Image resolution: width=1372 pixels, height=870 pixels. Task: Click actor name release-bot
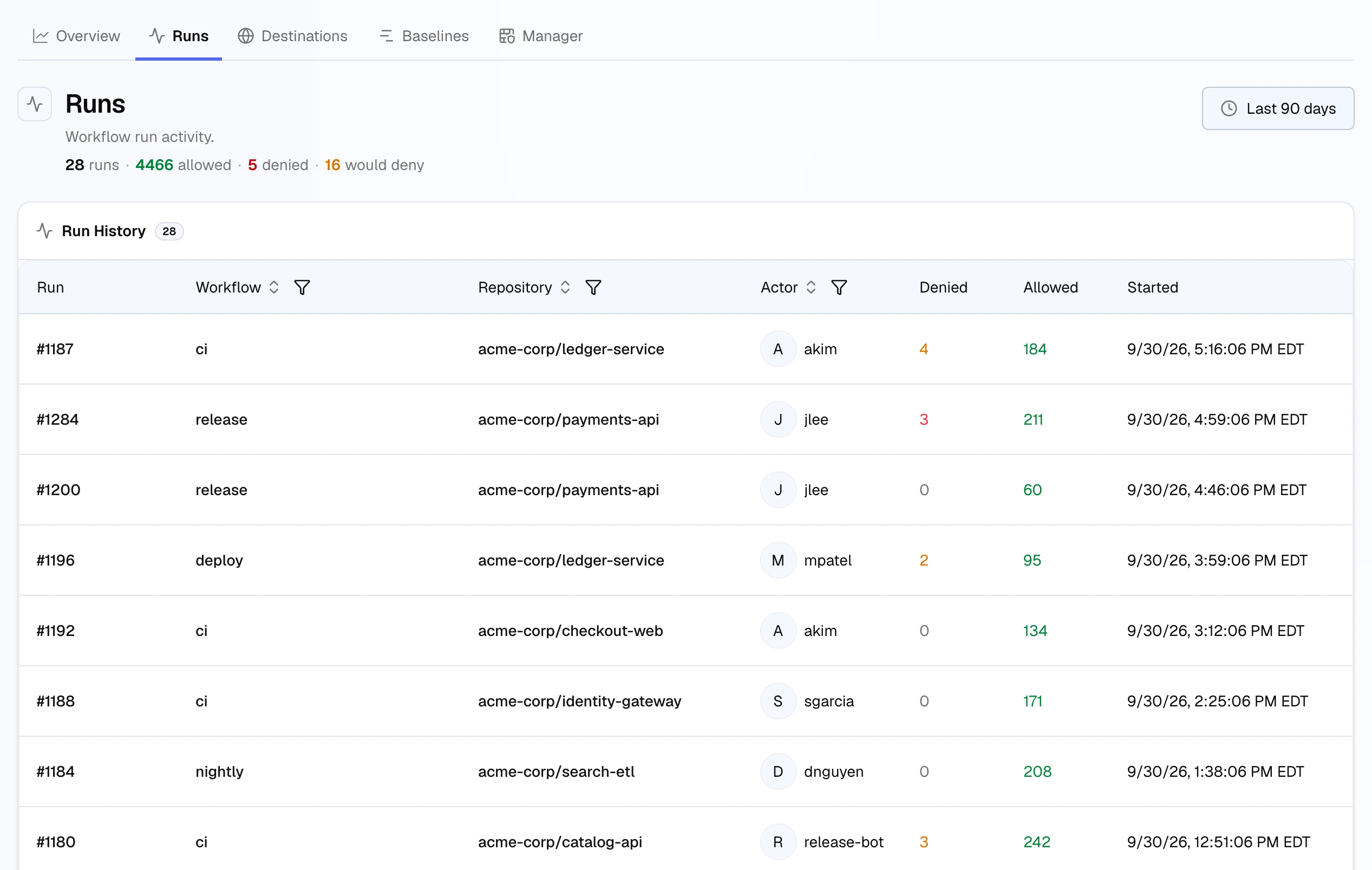[x=843, y=842]
